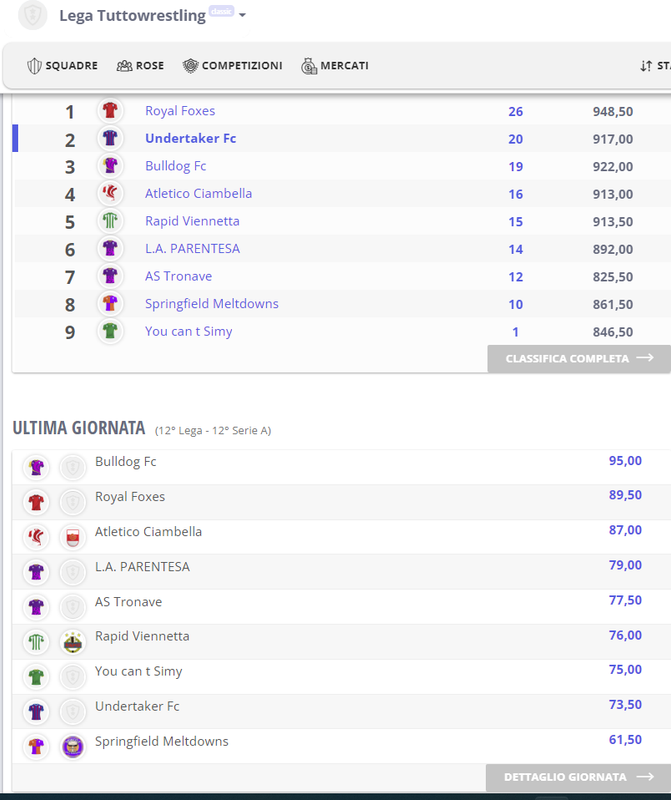The height and width of the screenshot is (800, 671).
Task: Open L.A. PARENTESA link in standings
Action: click(192, 248)
